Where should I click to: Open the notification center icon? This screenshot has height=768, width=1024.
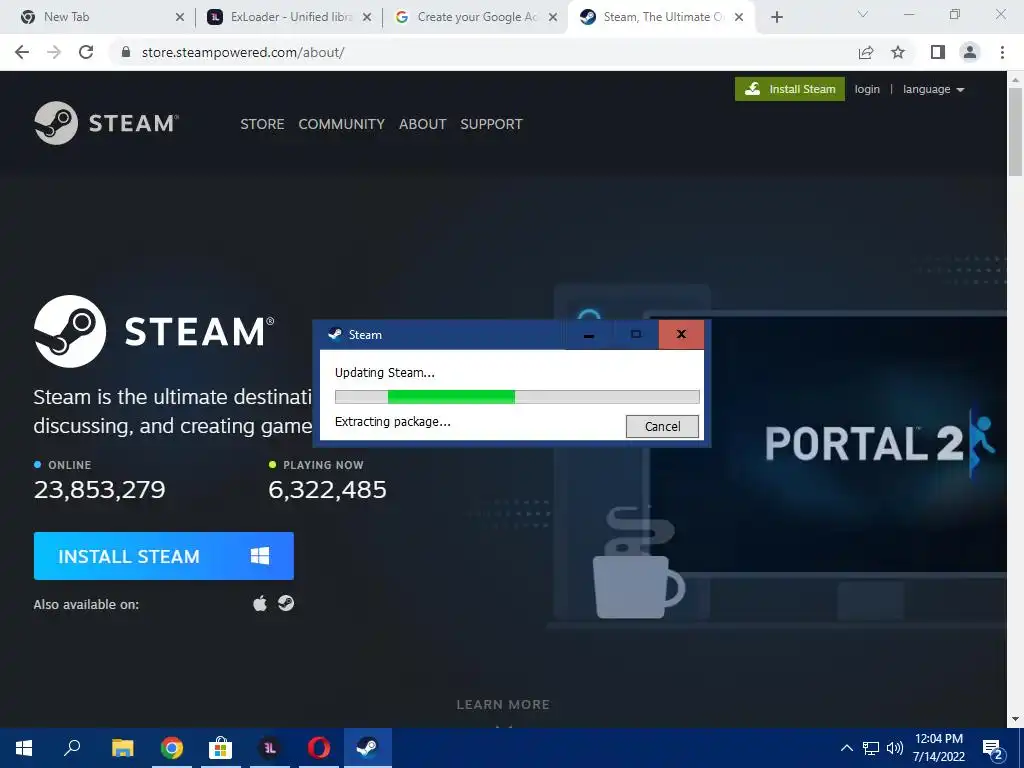(x=993, y=749)
